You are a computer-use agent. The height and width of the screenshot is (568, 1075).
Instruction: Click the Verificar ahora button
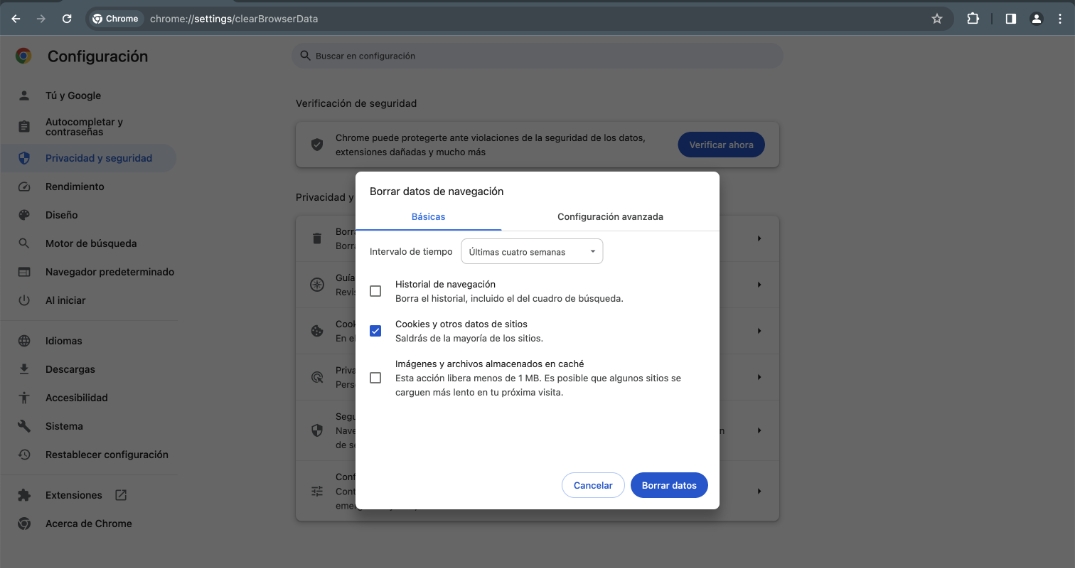(721, 145)
